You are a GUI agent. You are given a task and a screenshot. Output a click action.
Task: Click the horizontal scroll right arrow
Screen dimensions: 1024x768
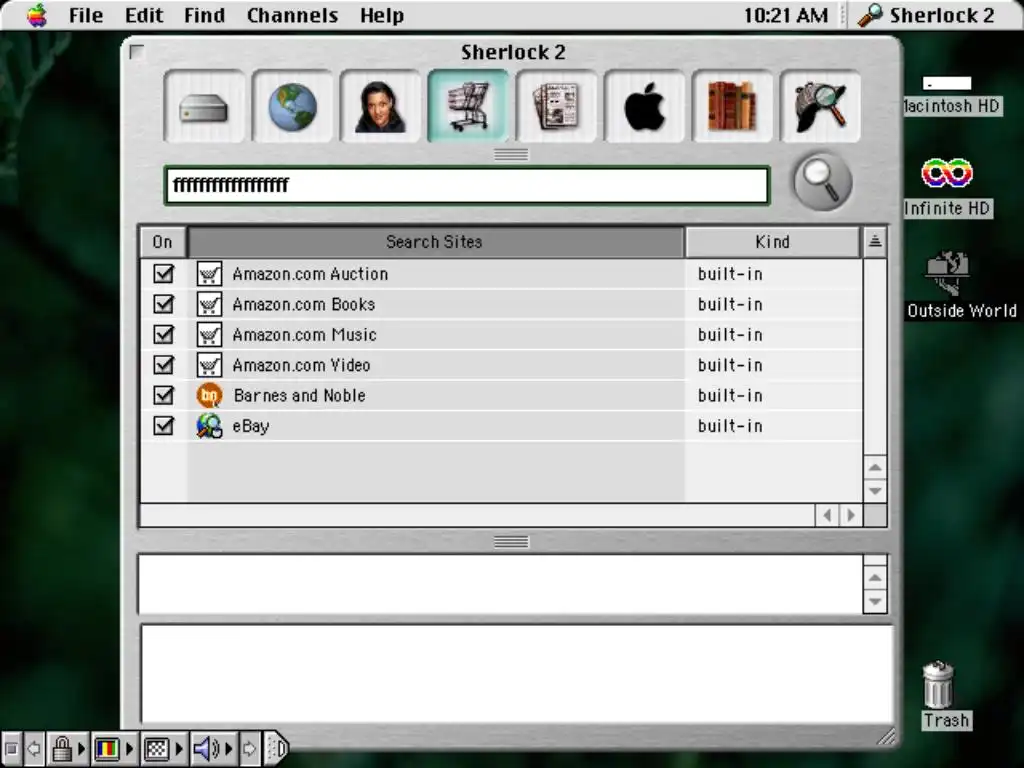coord(850,515)
